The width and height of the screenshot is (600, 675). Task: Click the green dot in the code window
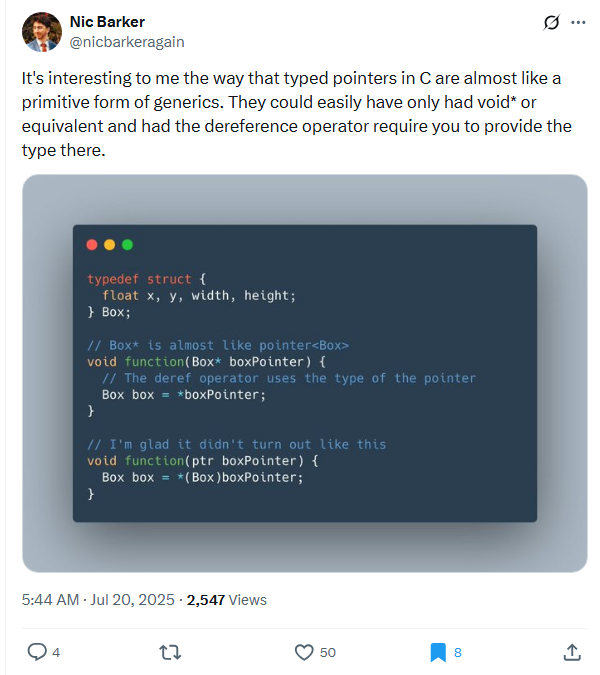point(127,244)
